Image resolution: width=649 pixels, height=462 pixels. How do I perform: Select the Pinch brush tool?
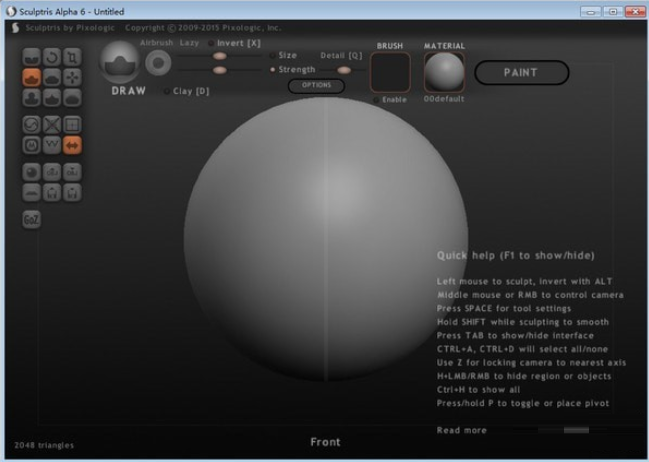pyautogui.click(x=52, y=98)
